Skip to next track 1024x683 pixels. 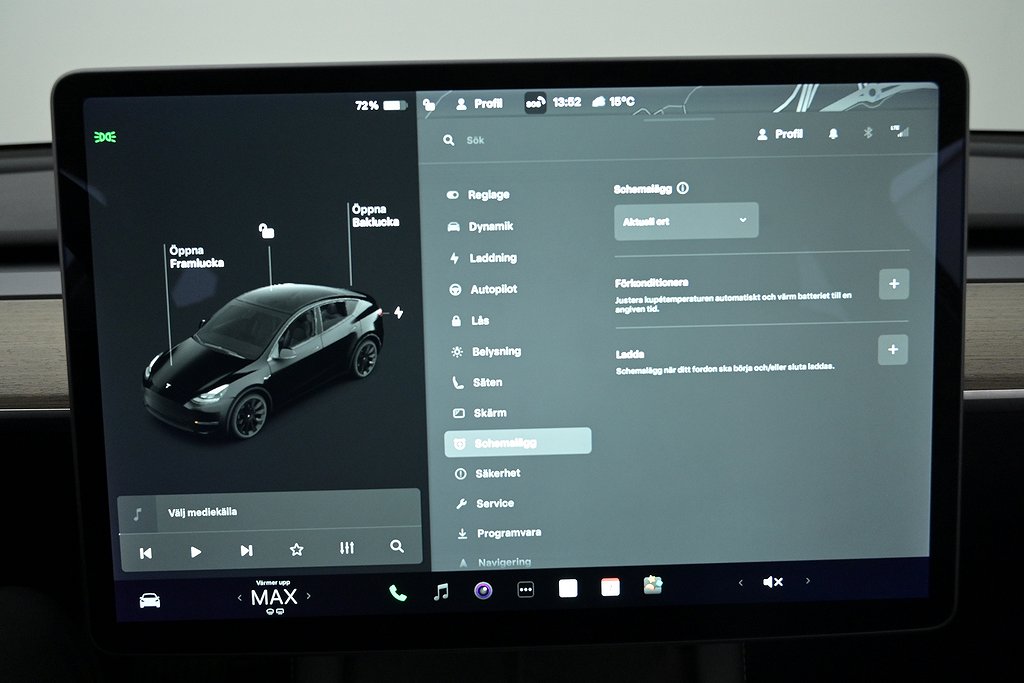point(246,550)
